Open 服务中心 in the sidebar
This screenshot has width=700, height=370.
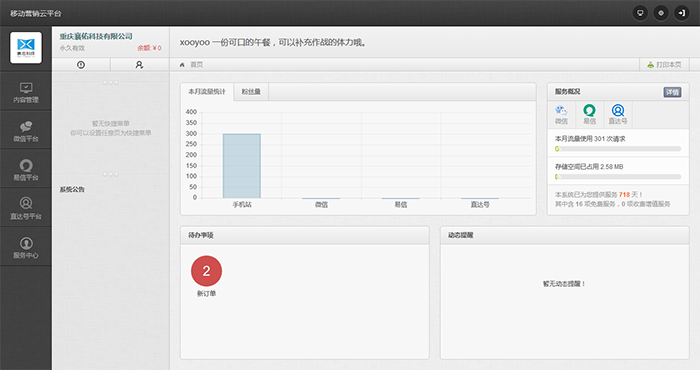tap(26, 248)
